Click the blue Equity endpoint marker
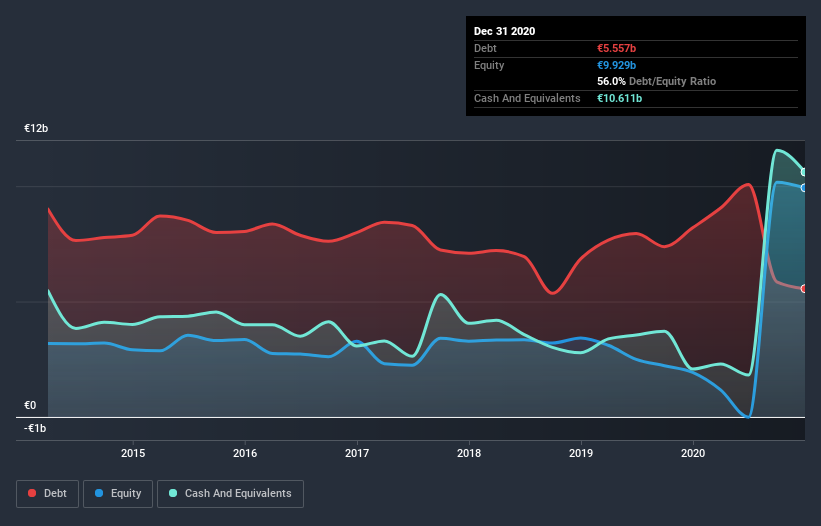The image size is (821, 526). click(804, 188)
